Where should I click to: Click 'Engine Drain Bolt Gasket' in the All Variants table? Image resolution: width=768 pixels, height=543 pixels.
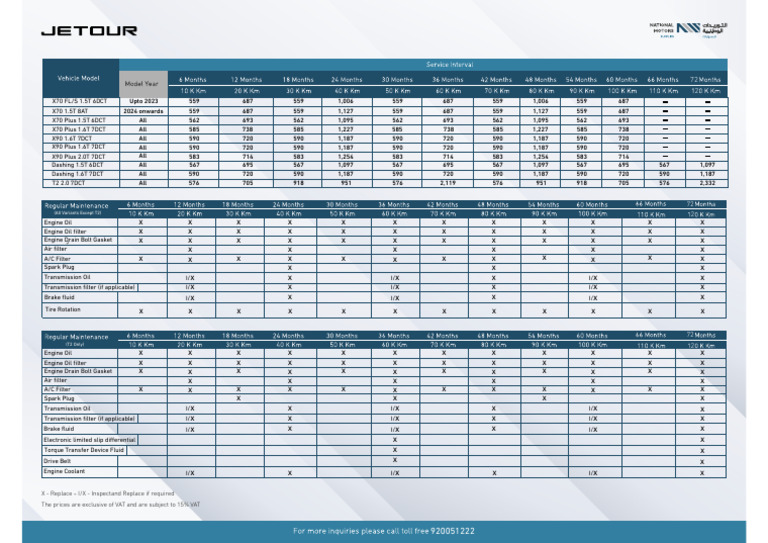[78, 240]
